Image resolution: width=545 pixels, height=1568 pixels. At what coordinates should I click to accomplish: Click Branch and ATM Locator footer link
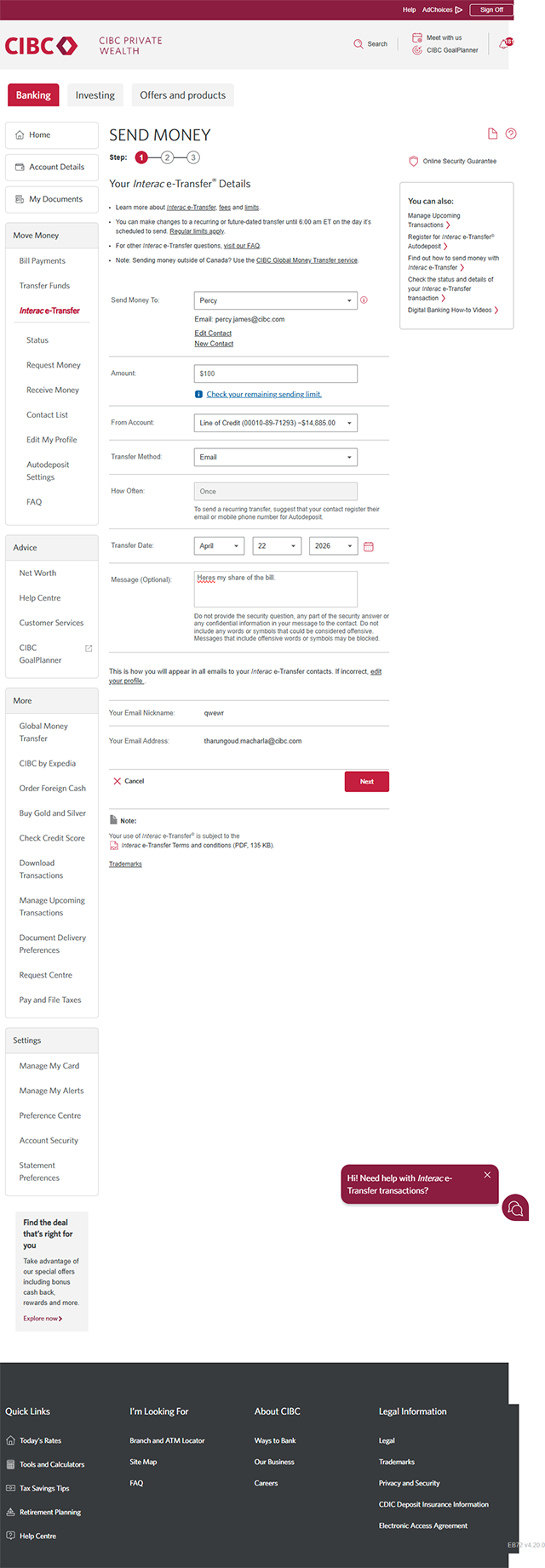(167, 1440)
